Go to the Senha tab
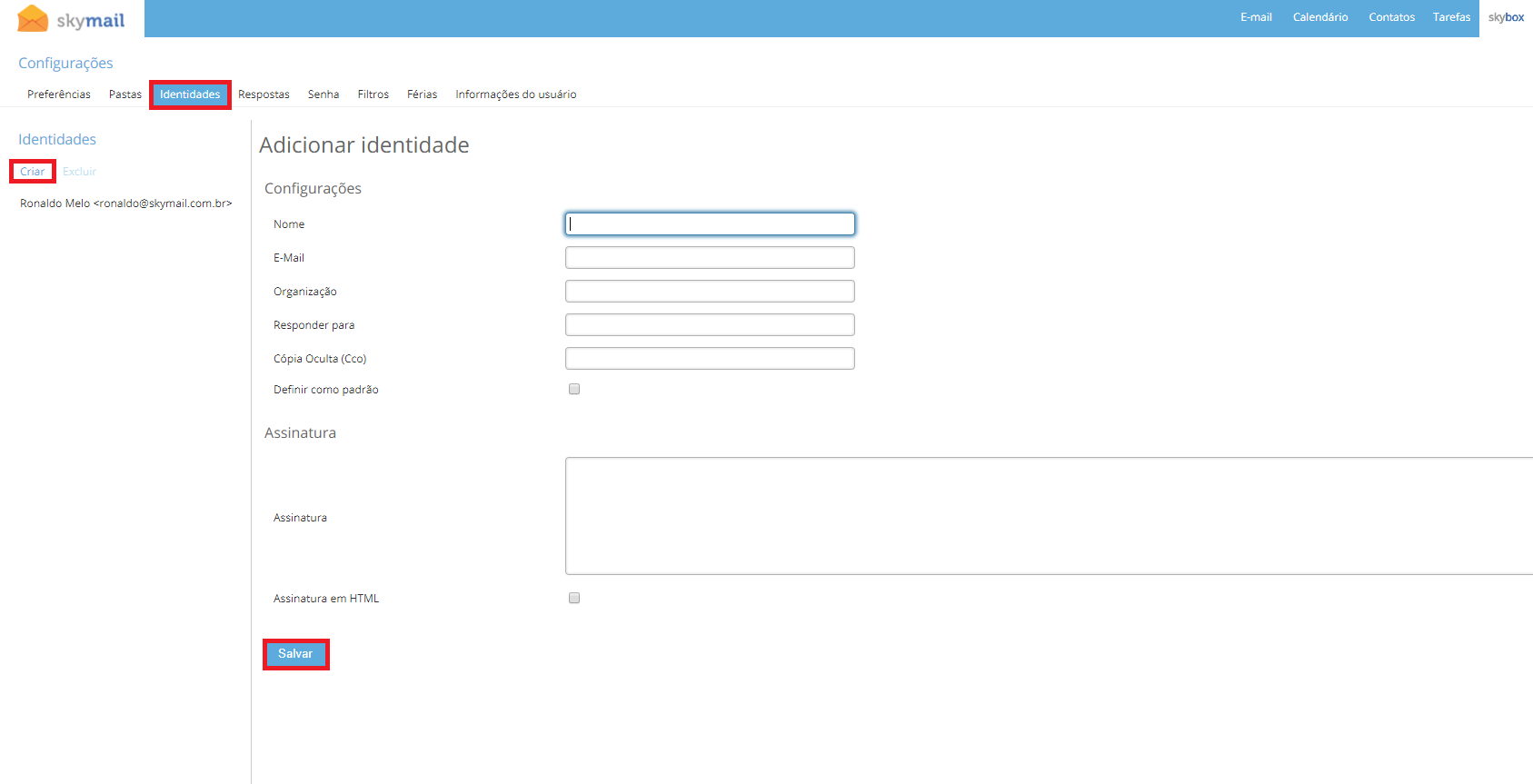Image resolution: width=1533 pixels, height=784 pixels. tap(324, 94)
